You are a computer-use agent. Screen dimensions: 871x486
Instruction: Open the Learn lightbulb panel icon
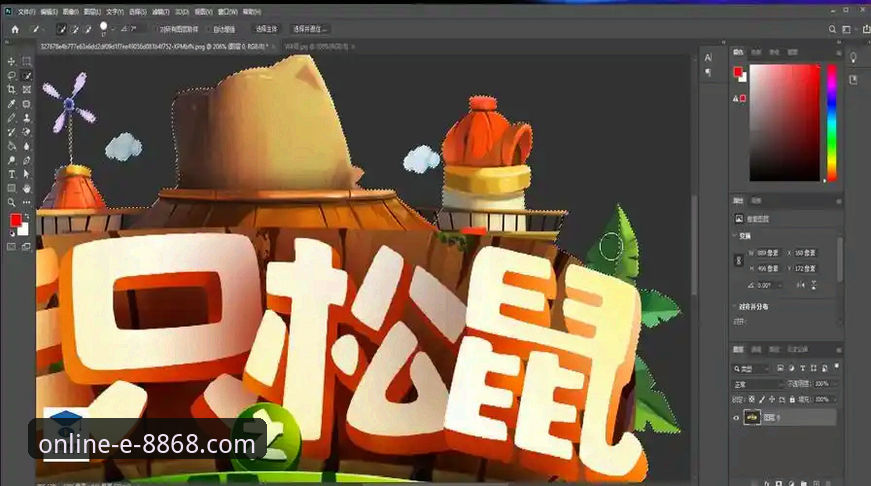(x=854, y=57)
